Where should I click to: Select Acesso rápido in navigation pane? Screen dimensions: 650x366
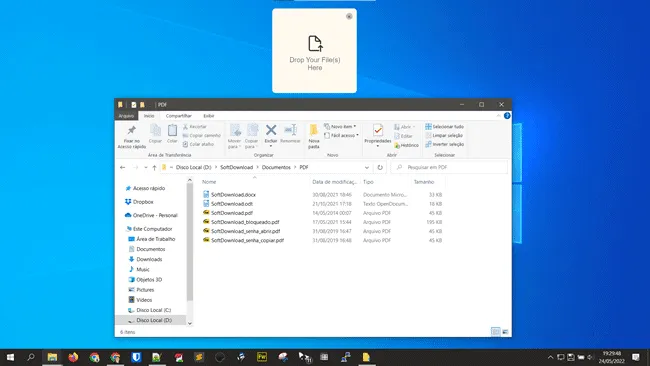pyautogui.click(x=149, y=188)
